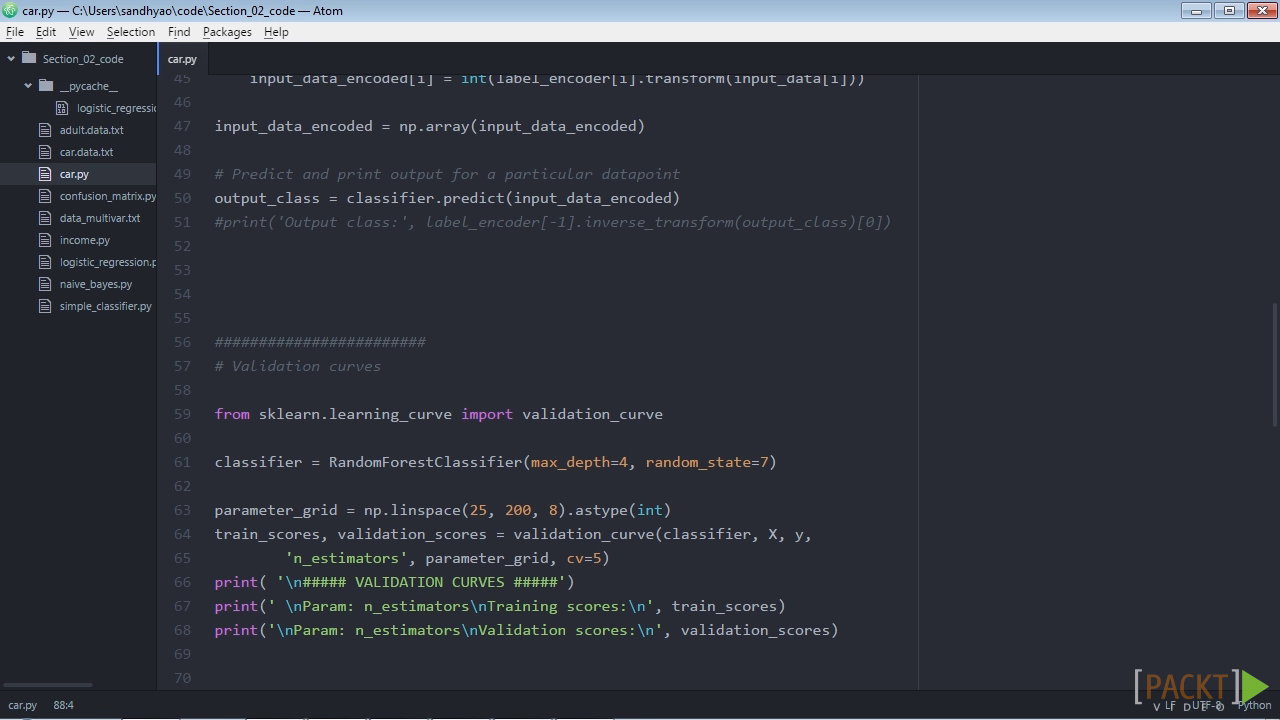Open data_multivar.txt in the tree view

coord(100,218)
